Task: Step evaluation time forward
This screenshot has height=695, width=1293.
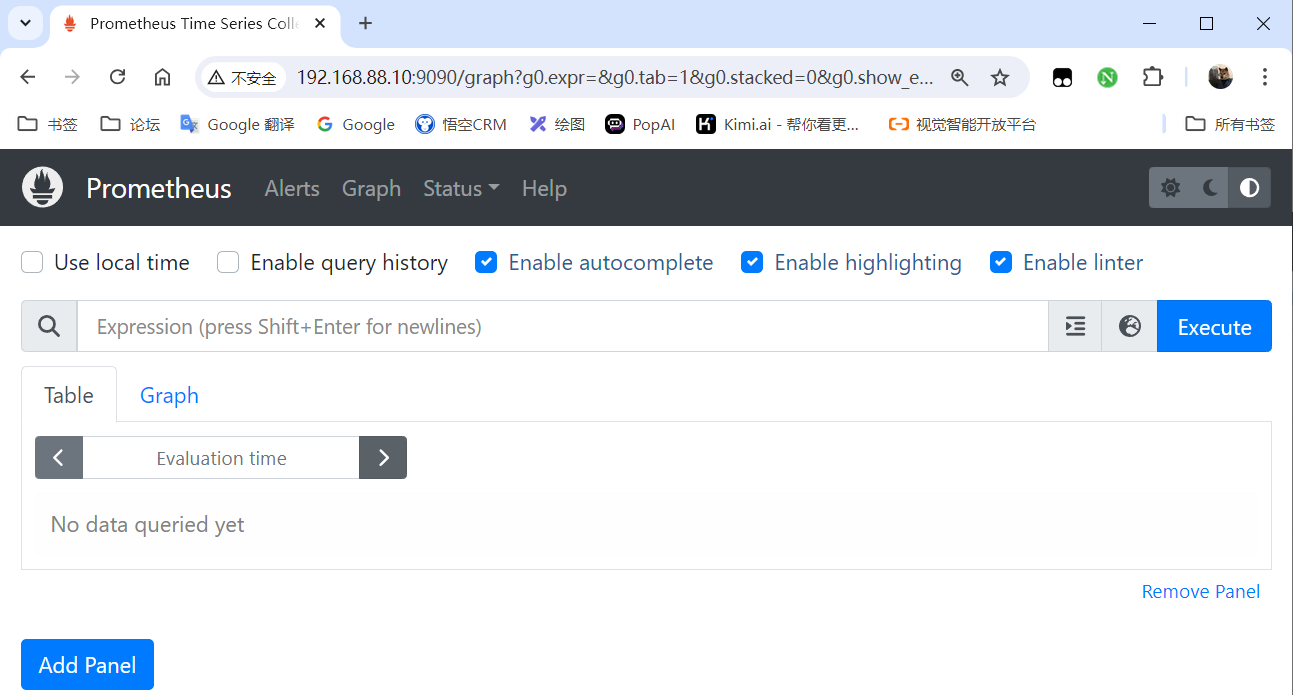Action: [x=383, y=458]
